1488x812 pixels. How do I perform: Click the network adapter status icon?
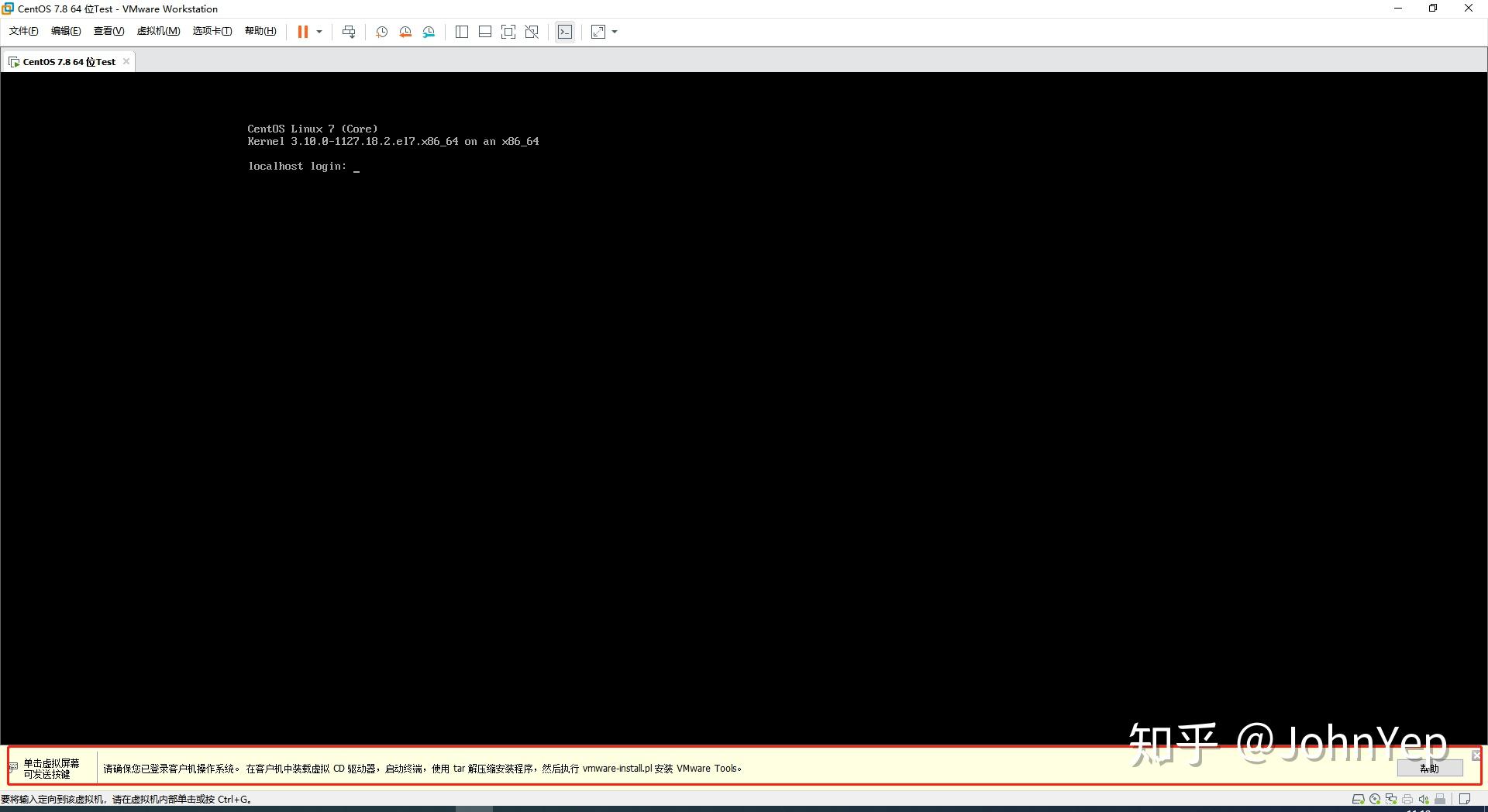coord(1390,799)
